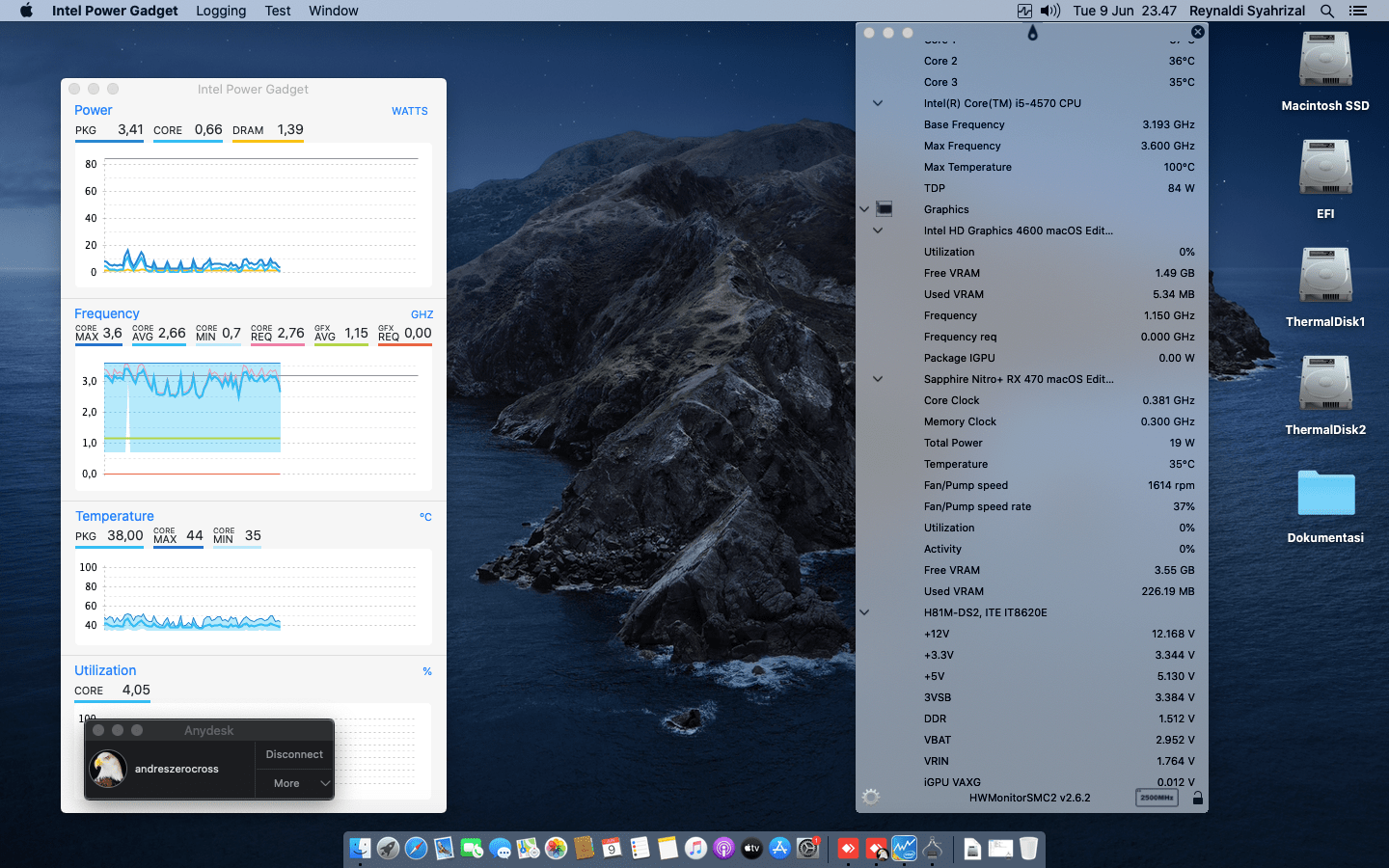Open the Logging menu
Viewport: 1389px width, 868px height.
pos(221,11)
